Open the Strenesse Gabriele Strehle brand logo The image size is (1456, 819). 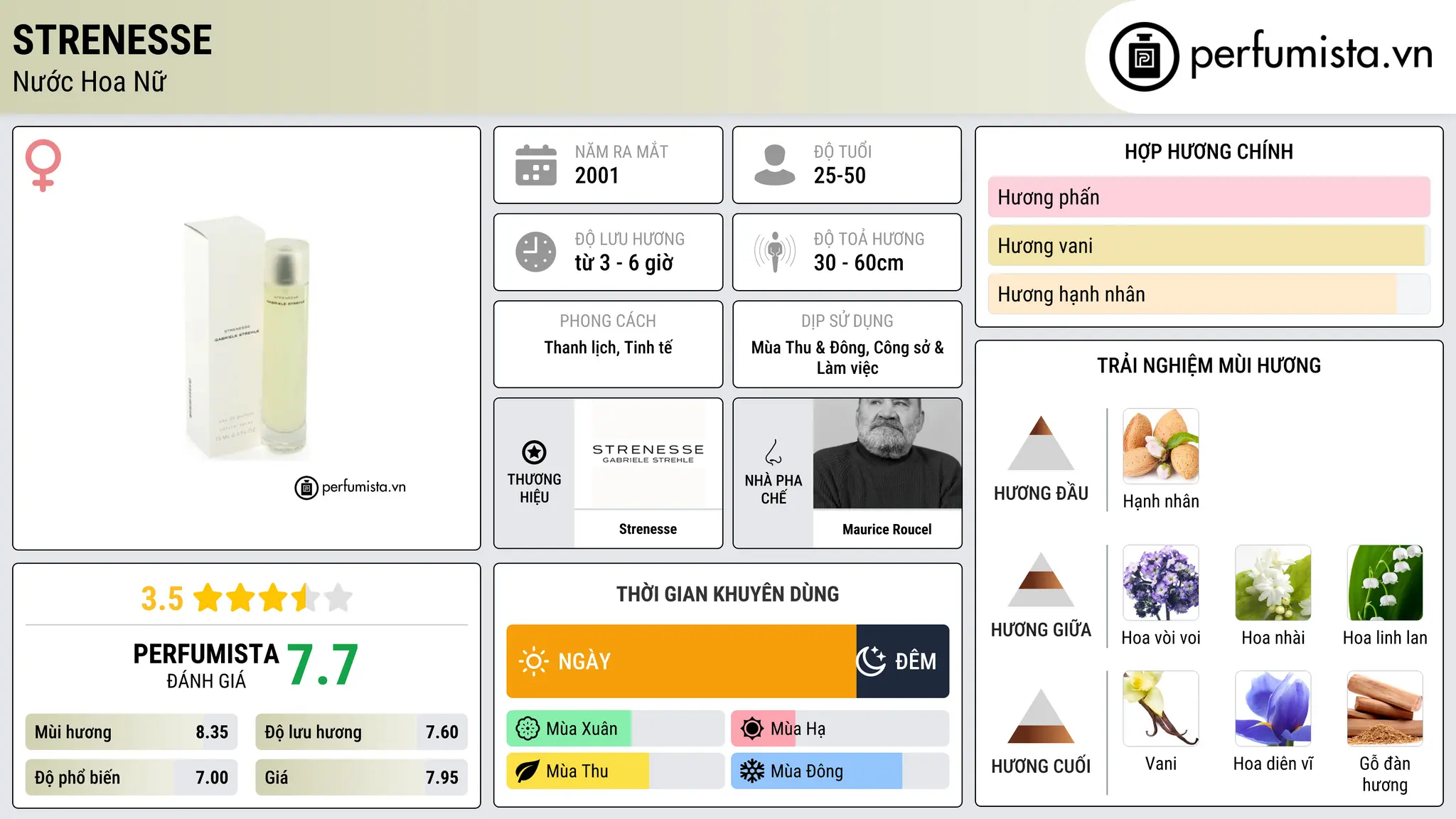648,454
